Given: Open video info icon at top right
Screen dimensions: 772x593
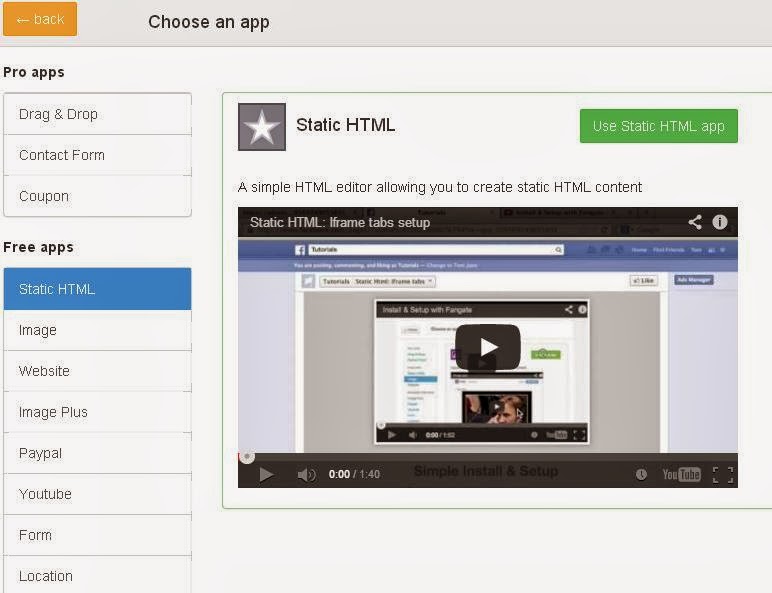Looking at the screenshot, I should coord(720,222).
